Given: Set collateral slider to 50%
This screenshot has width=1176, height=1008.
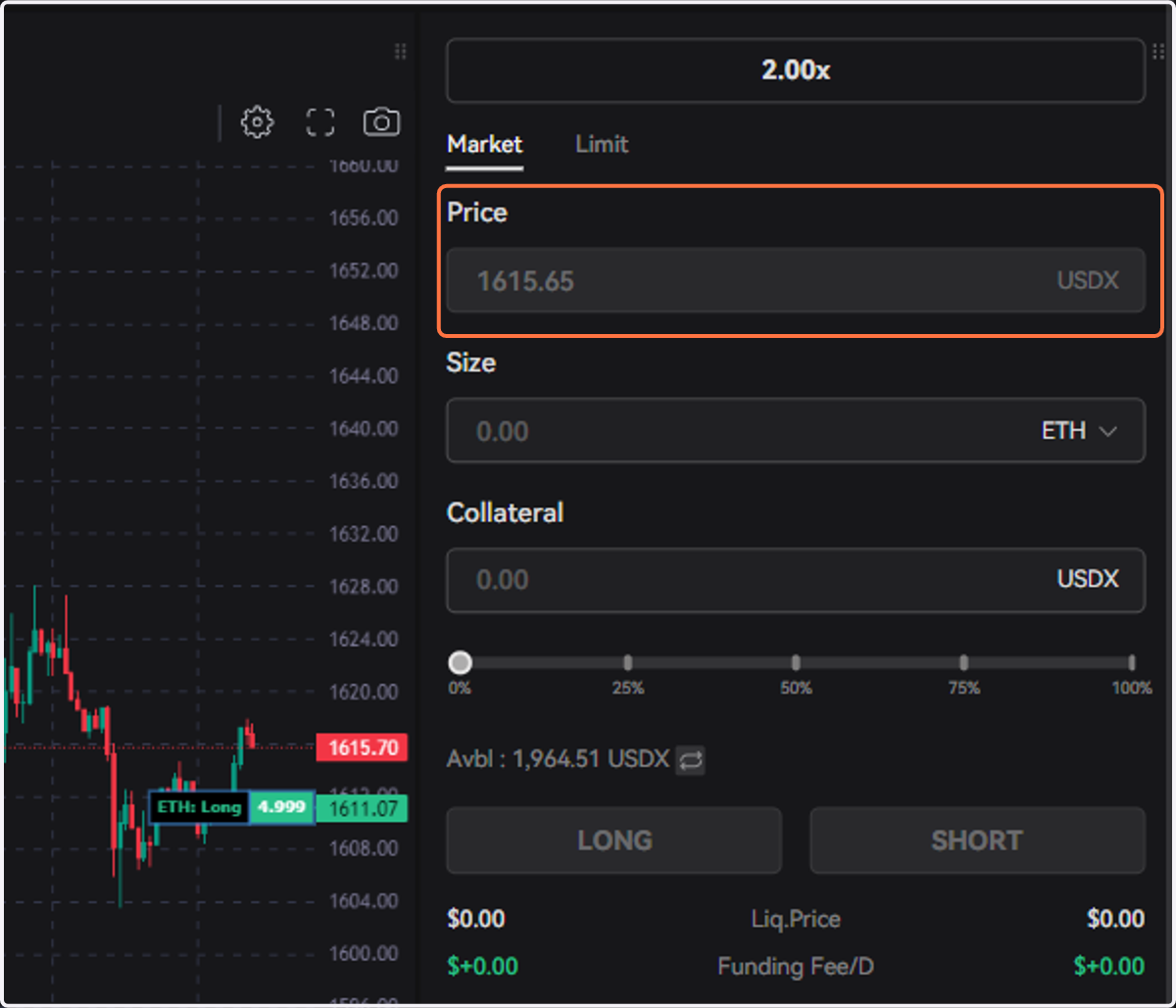Looking at the screenshot, I should 796,663.
